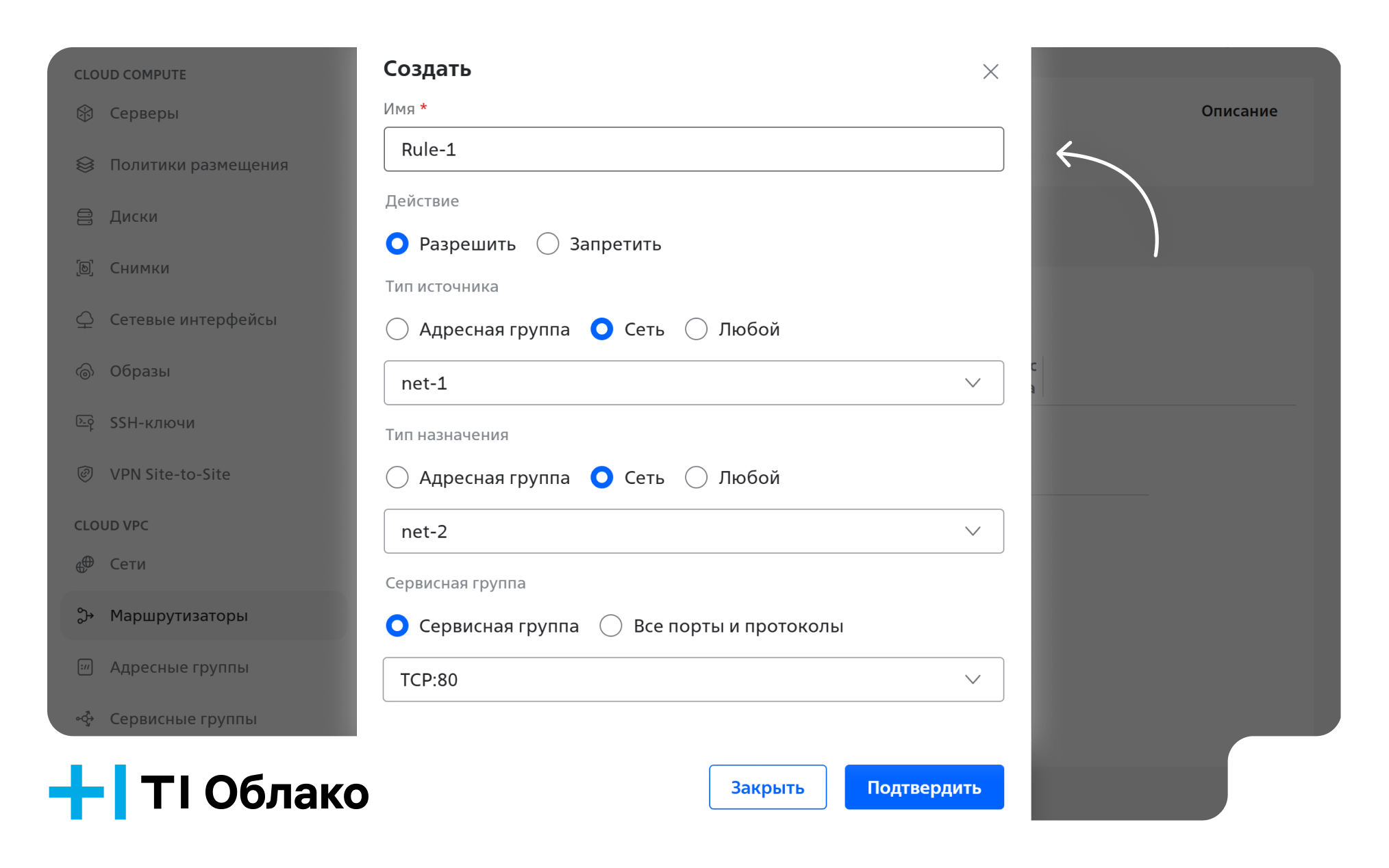Click the Имя field containing Rule-1
Screen dimensions: 1389x868
pos(693,149)
